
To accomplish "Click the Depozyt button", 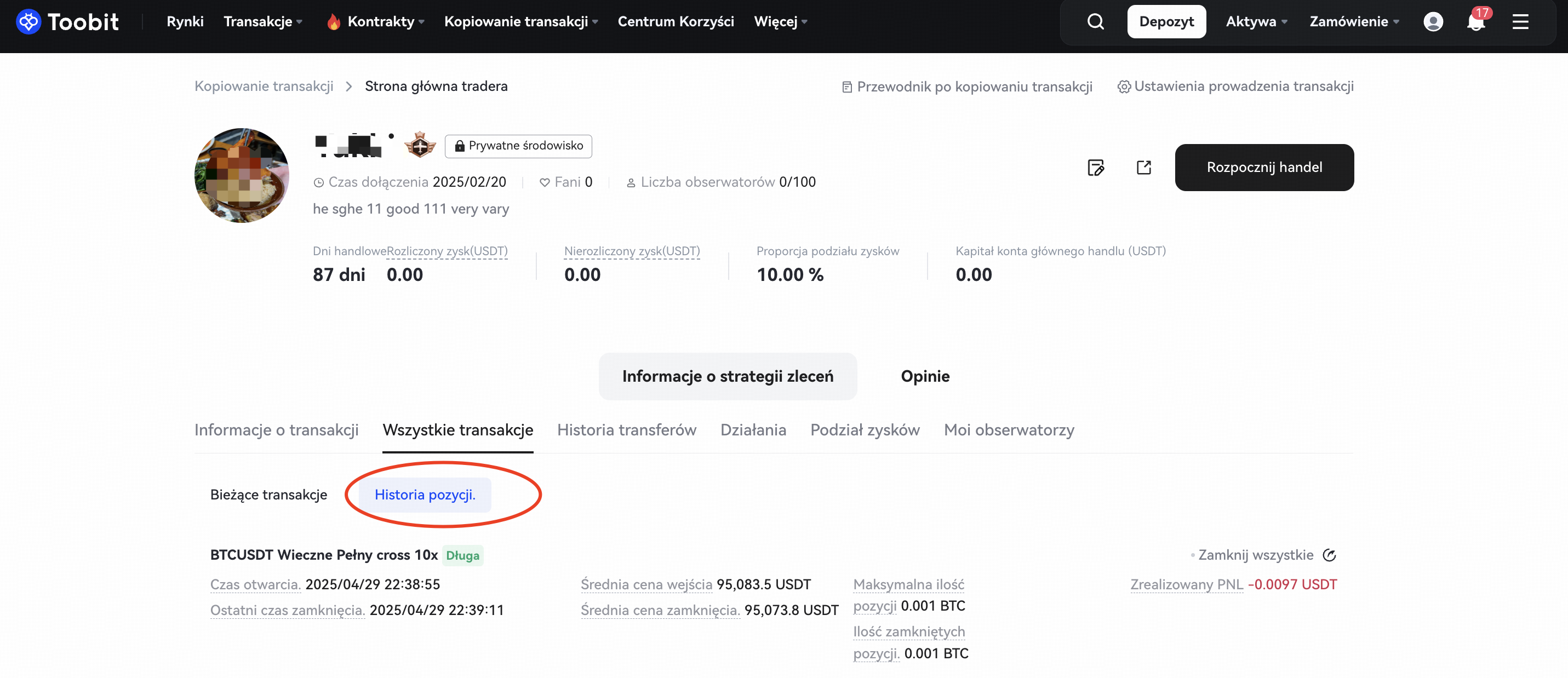I will click(x=1166, y=22).
